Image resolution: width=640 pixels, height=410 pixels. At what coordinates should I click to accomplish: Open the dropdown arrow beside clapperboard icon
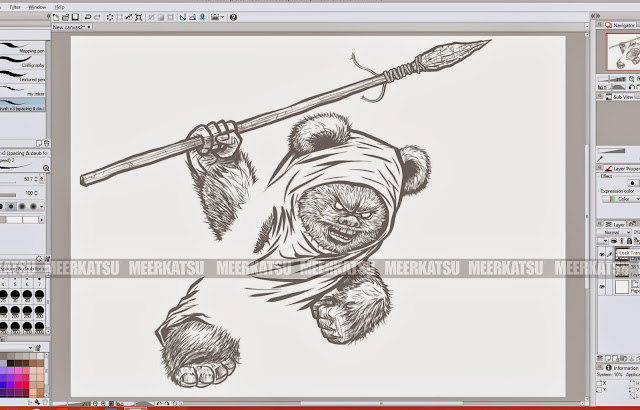tap(222, 17)
